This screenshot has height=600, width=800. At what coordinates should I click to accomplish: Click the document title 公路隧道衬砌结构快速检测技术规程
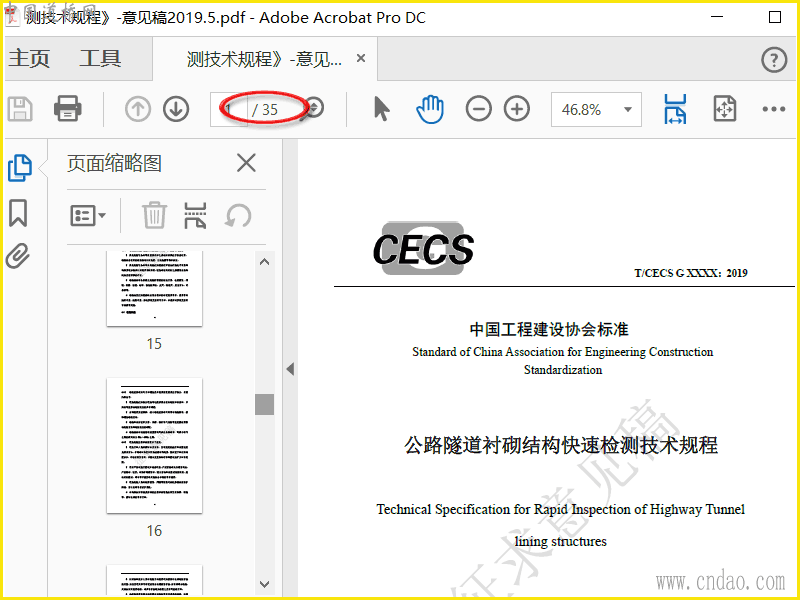pyautogui.click(x=561, y=445)
